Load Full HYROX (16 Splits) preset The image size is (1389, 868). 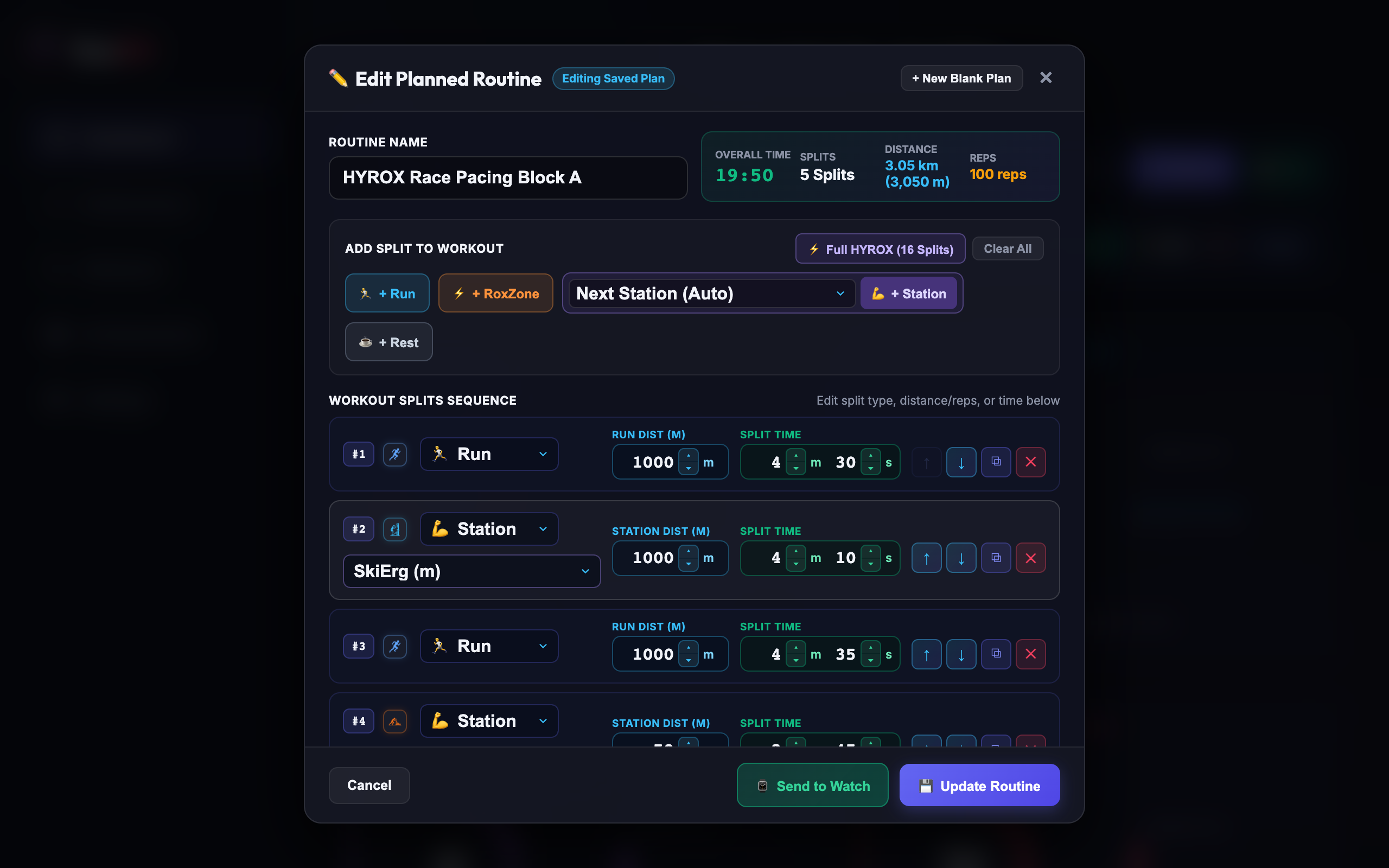point(880,249)
